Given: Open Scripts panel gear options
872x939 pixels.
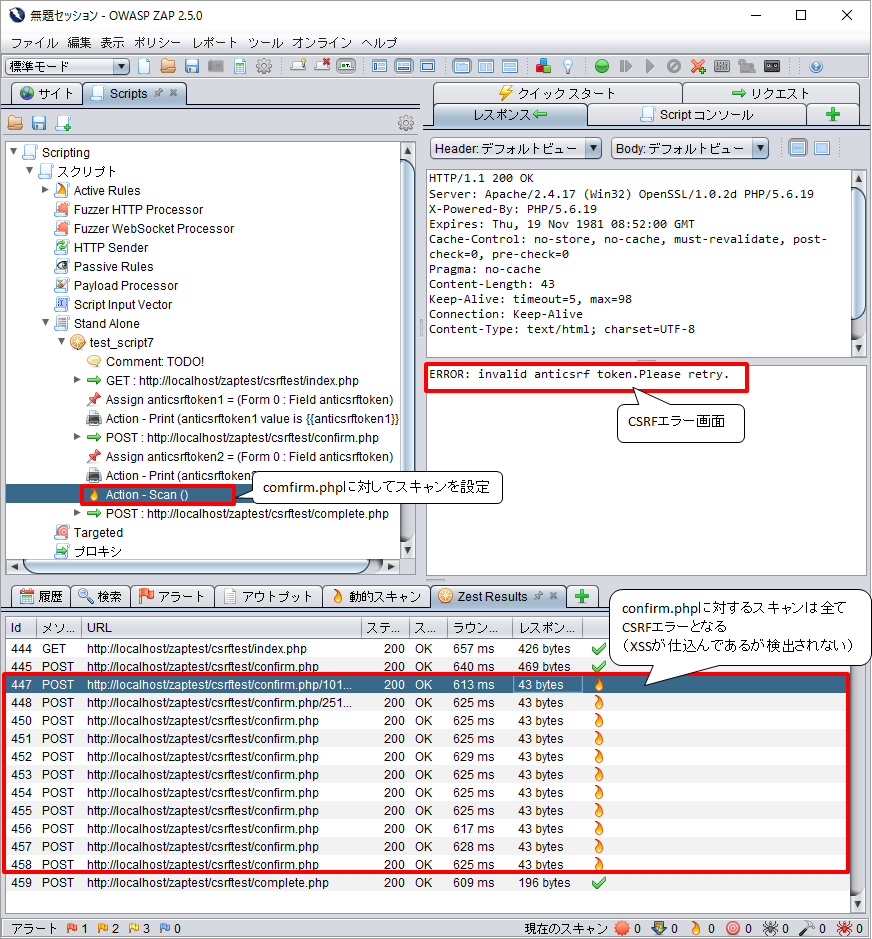Looking at the screenshot, I should pyautogui.click(x=405, y=123).
